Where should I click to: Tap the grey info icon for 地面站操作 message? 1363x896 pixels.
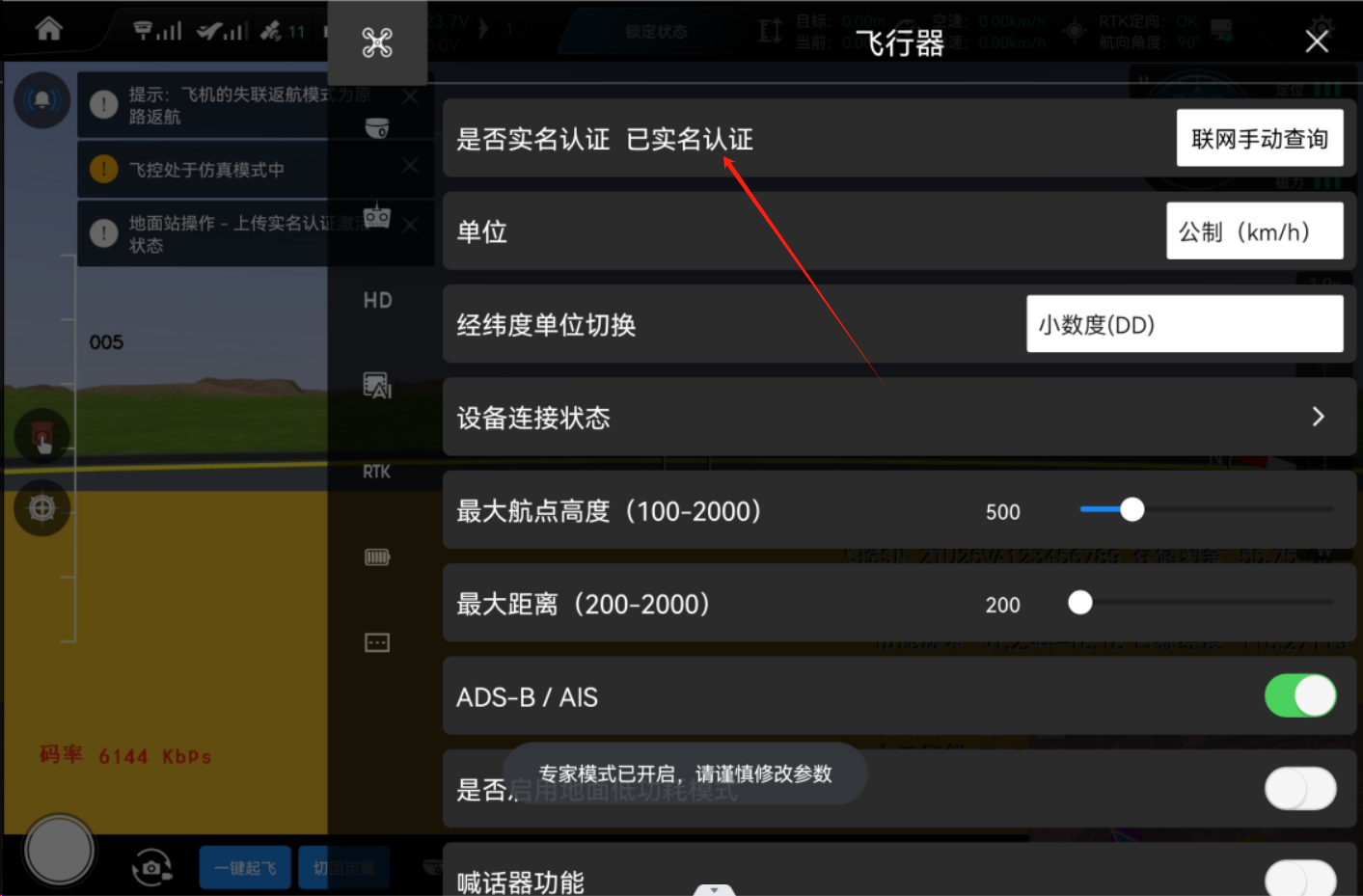pos(103,232)
